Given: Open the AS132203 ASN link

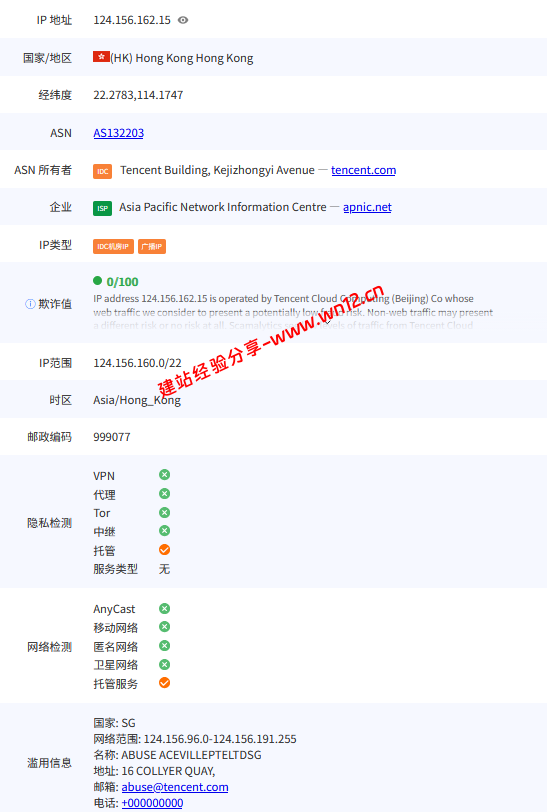Looking at the screenshot, I should (119, 133).
